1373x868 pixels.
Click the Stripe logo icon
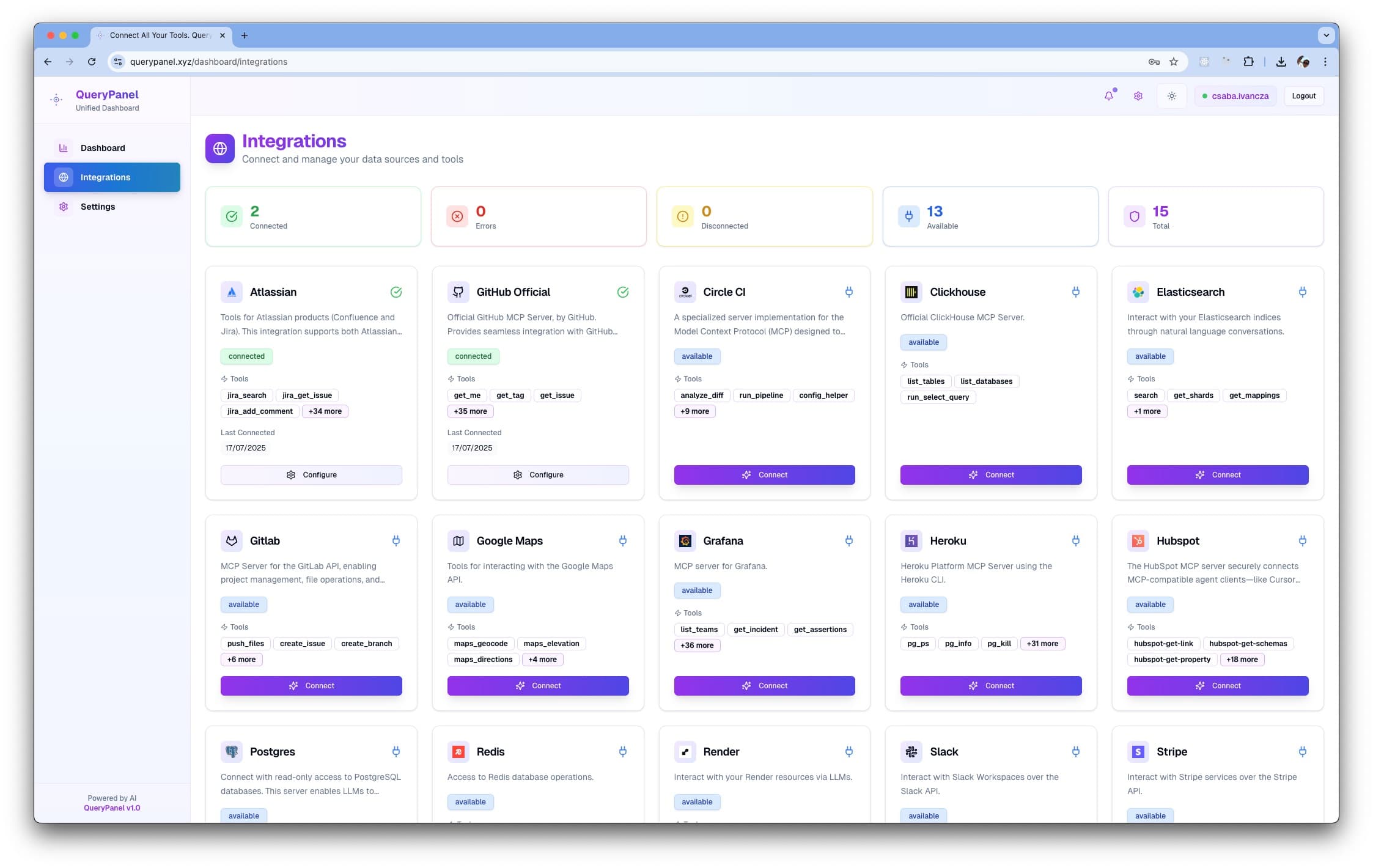(1138, 752)
